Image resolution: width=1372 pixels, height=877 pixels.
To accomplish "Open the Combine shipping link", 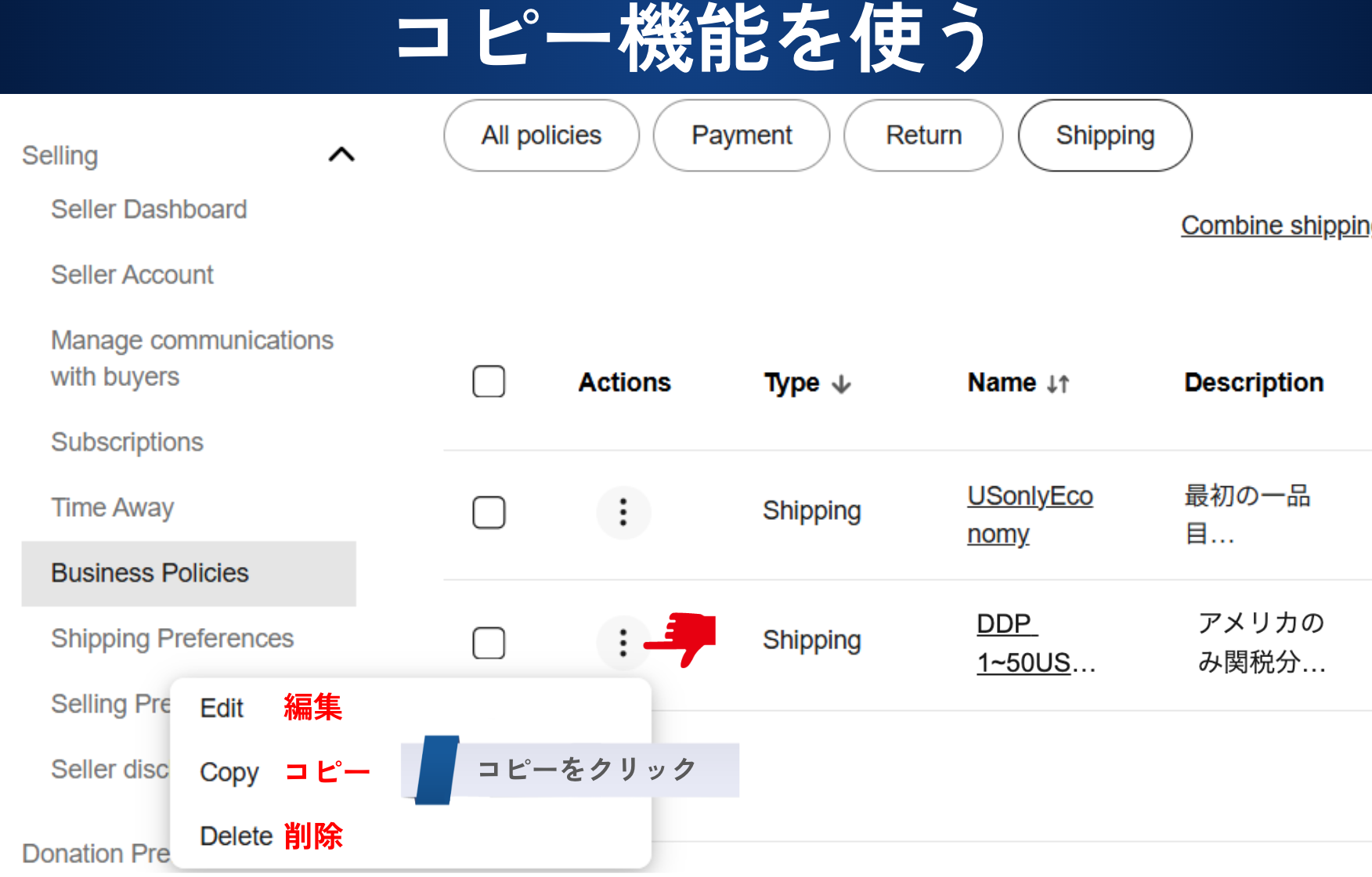I will pos(1275,226).
